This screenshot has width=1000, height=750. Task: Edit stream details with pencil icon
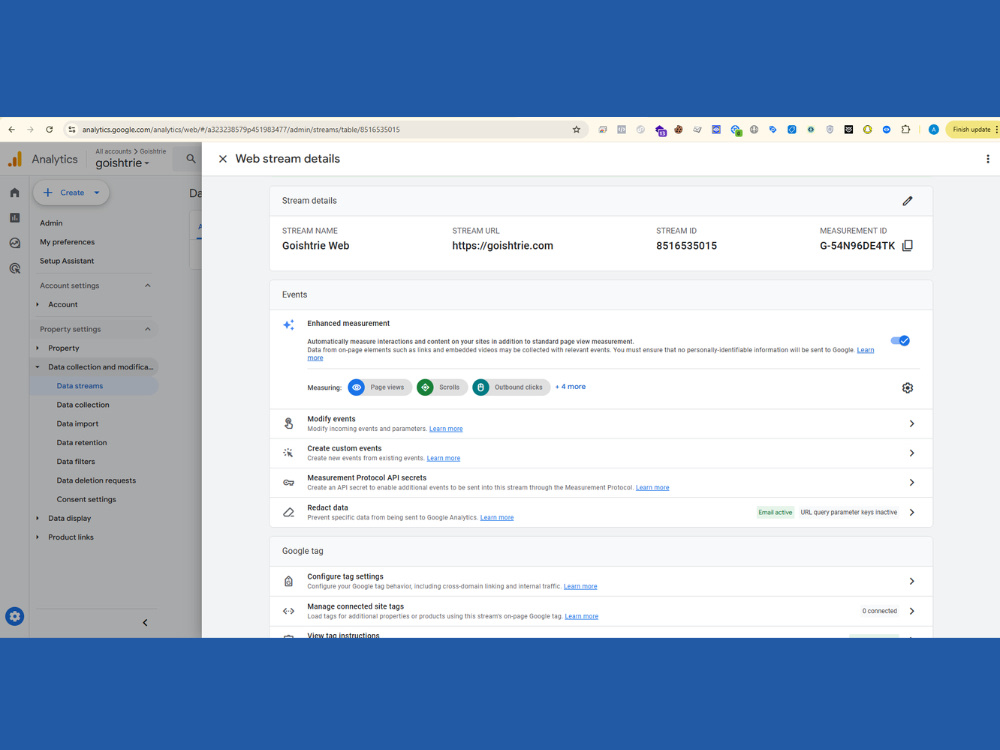click(x=907, y=201)
